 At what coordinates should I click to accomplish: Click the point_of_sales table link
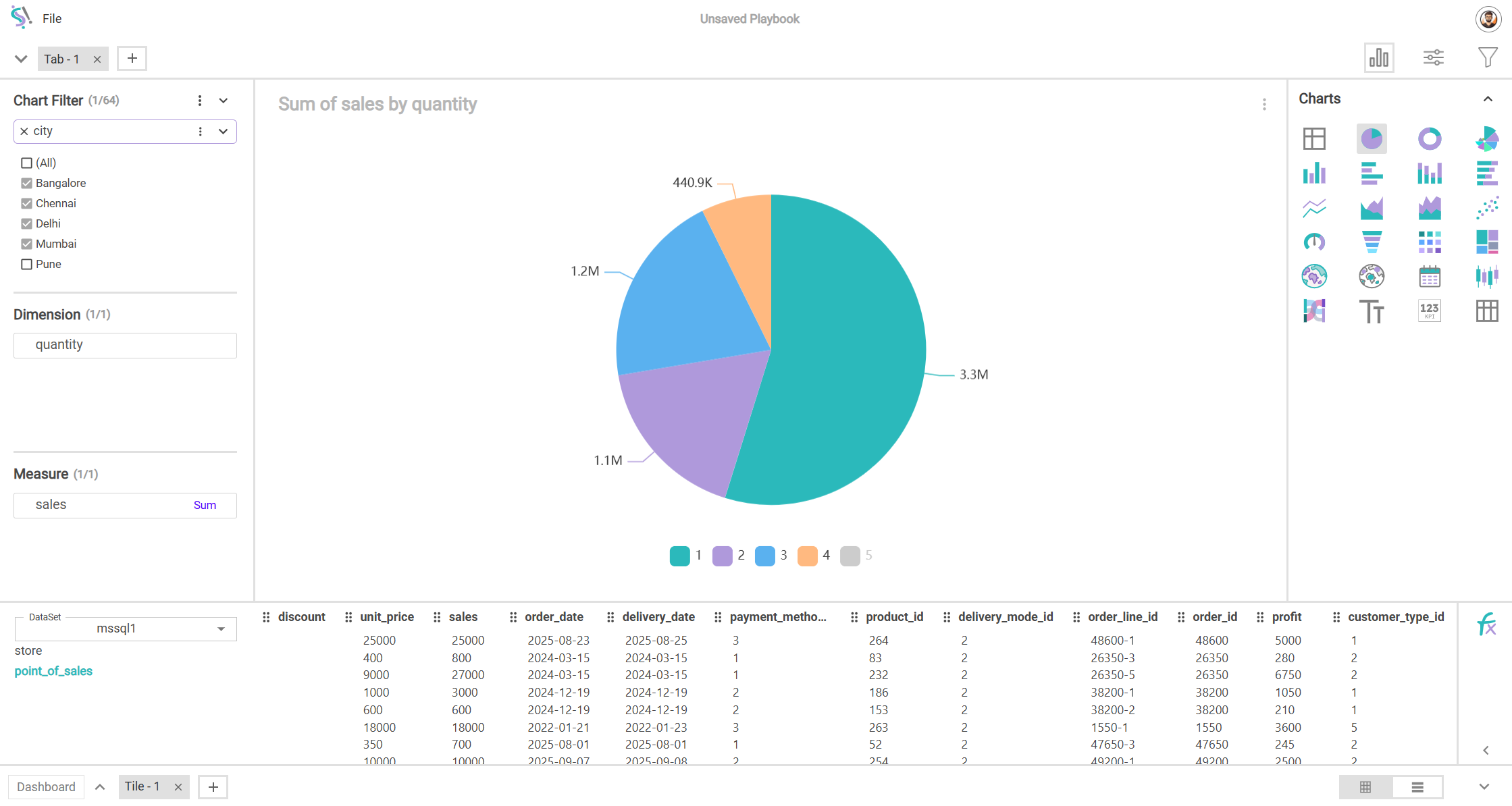53,671
